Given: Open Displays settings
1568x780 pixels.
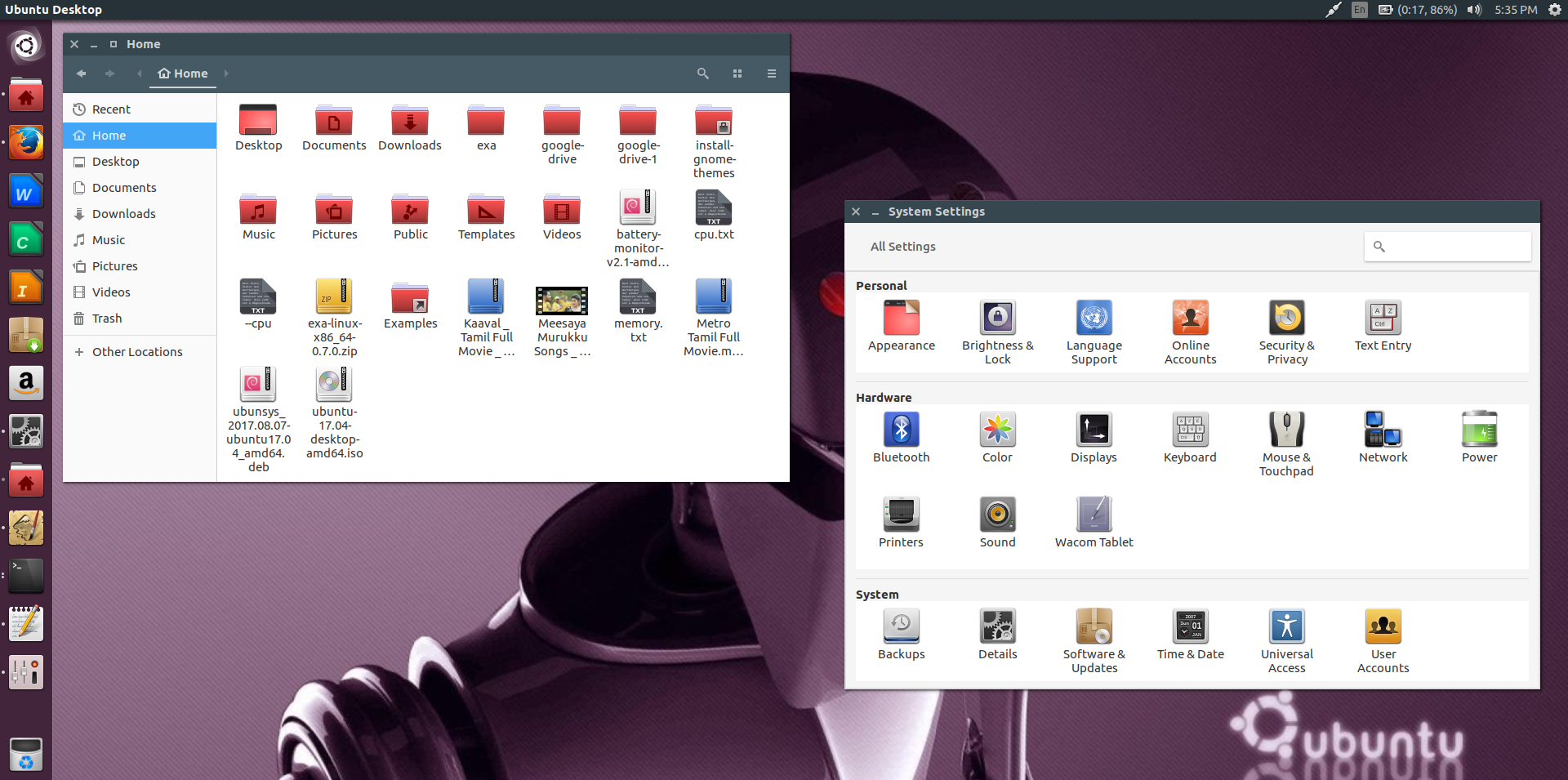Looking at the screenshot, I should (x=1094, y=439).
